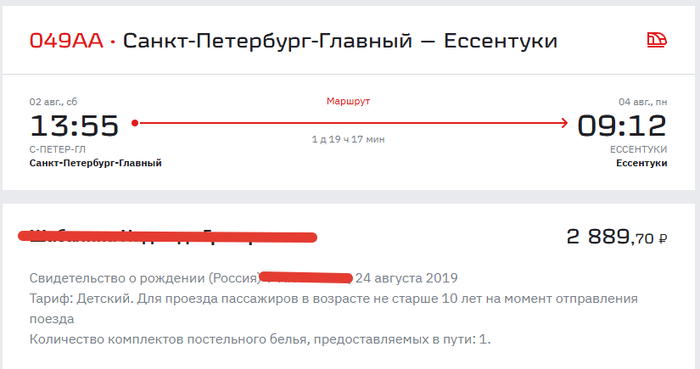The image size is (700, 369).
Task: Click the arrowhead at route line end
Action: (564, 123)
